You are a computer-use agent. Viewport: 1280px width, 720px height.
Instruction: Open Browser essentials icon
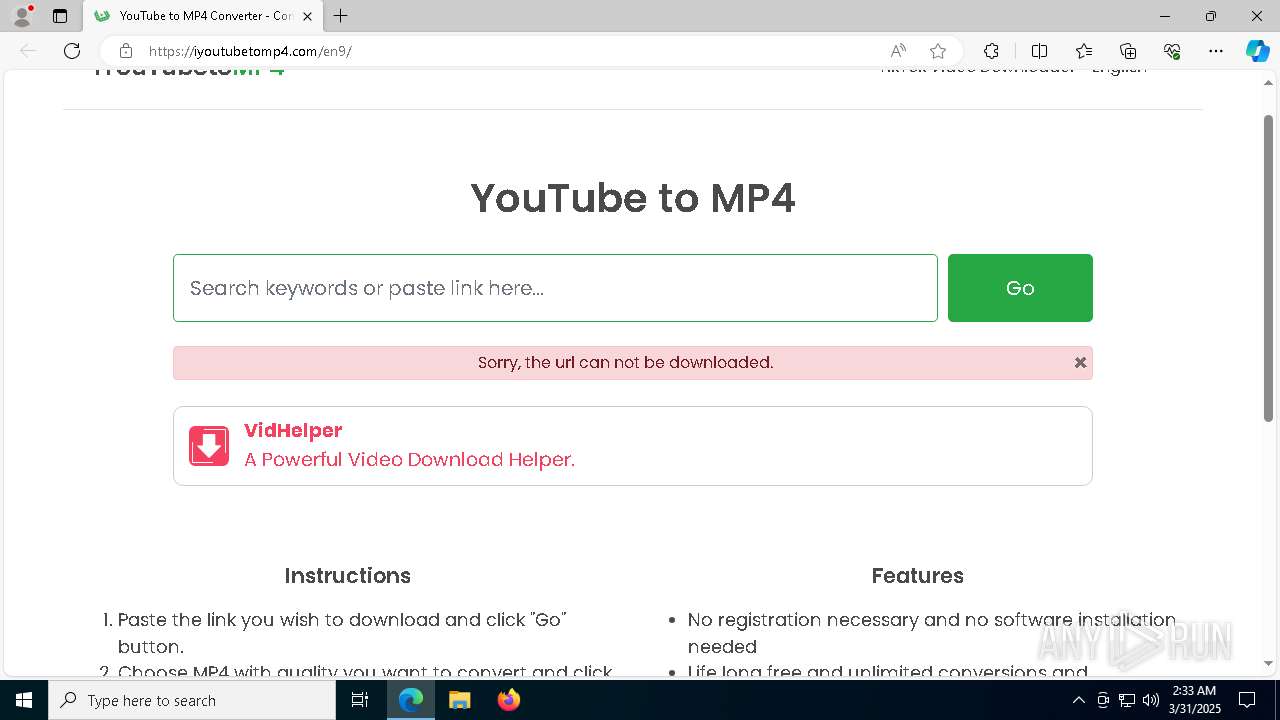[1172, 51]
